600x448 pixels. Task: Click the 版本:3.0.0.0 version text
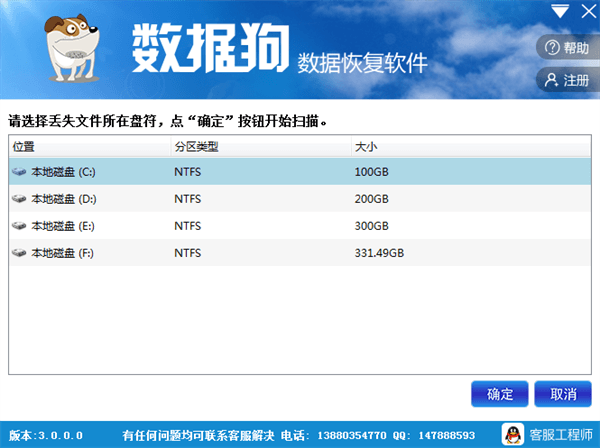(x=46, y=435)
